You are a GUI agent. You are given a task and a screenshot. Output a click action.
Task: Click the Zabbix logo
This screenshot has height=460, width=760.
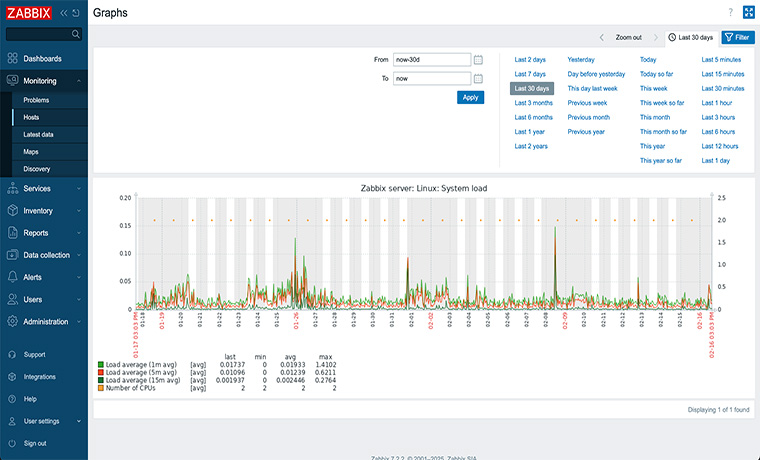tap(29, 13)
